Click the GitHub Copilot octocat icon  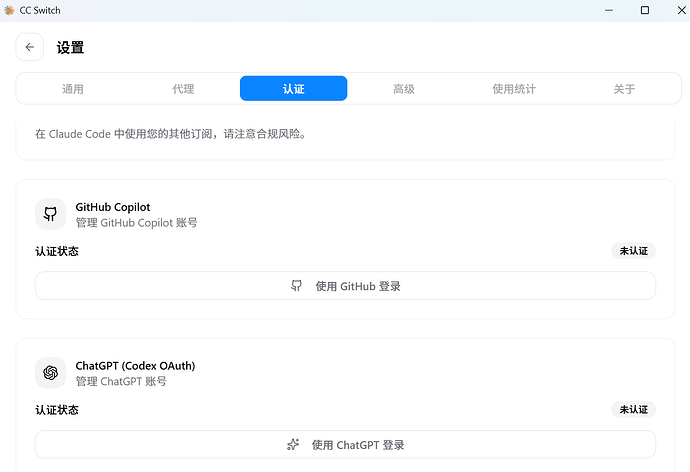click(51, 214)
